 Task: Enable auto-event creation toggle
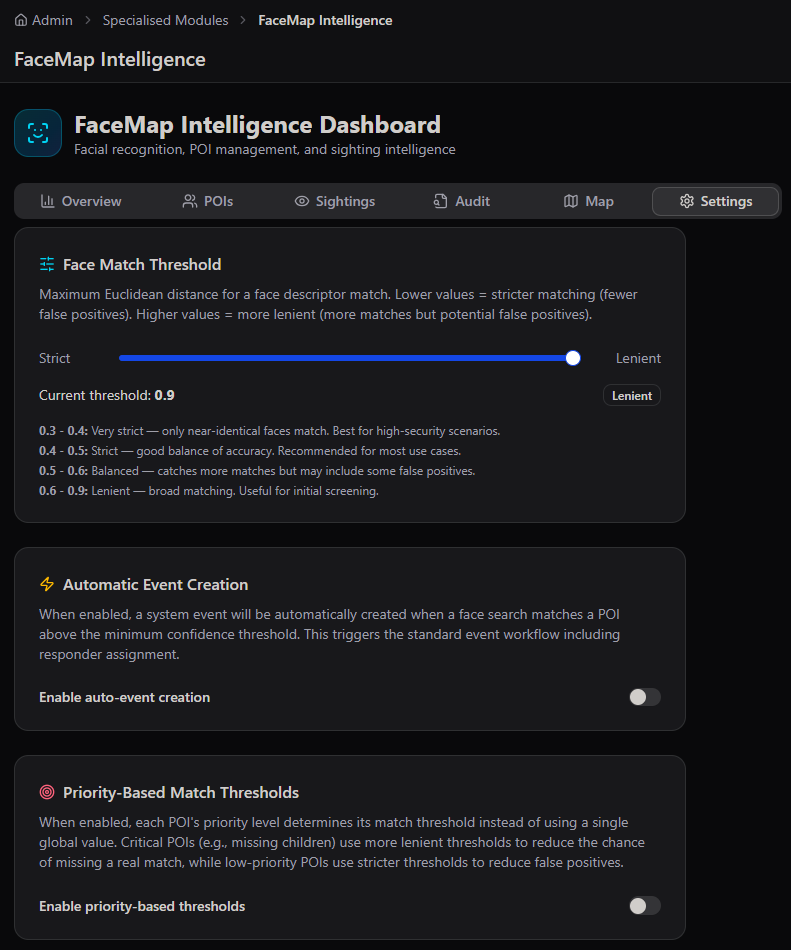[644, 697]
